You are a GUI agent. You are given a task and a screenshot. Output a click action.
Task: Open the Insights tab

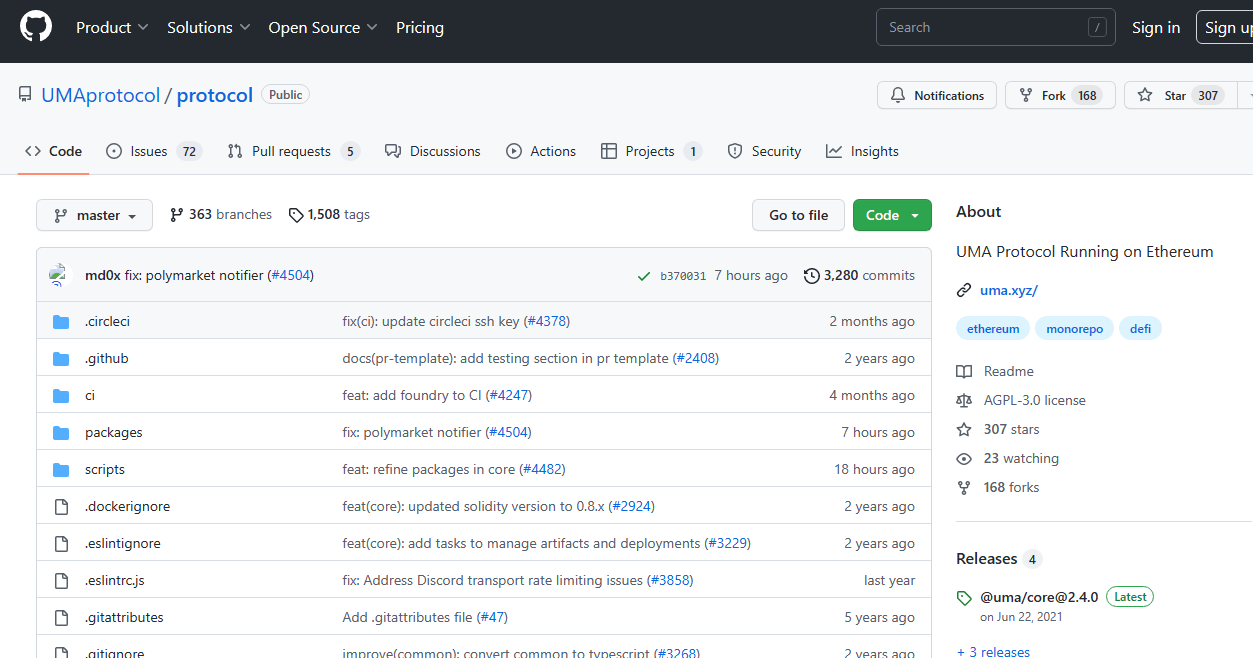[862, 151]
